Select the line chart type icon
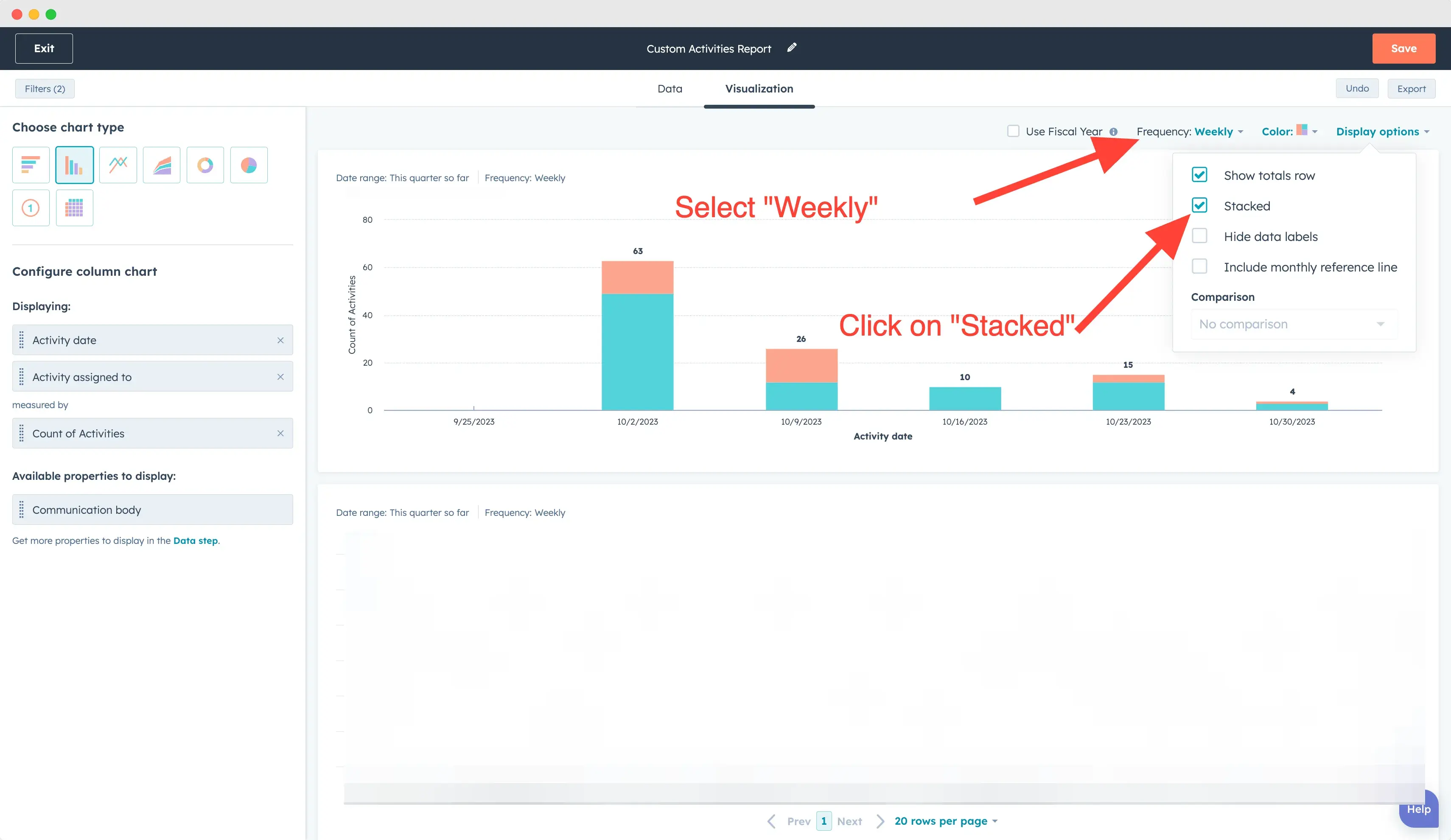 pos(118,165)
